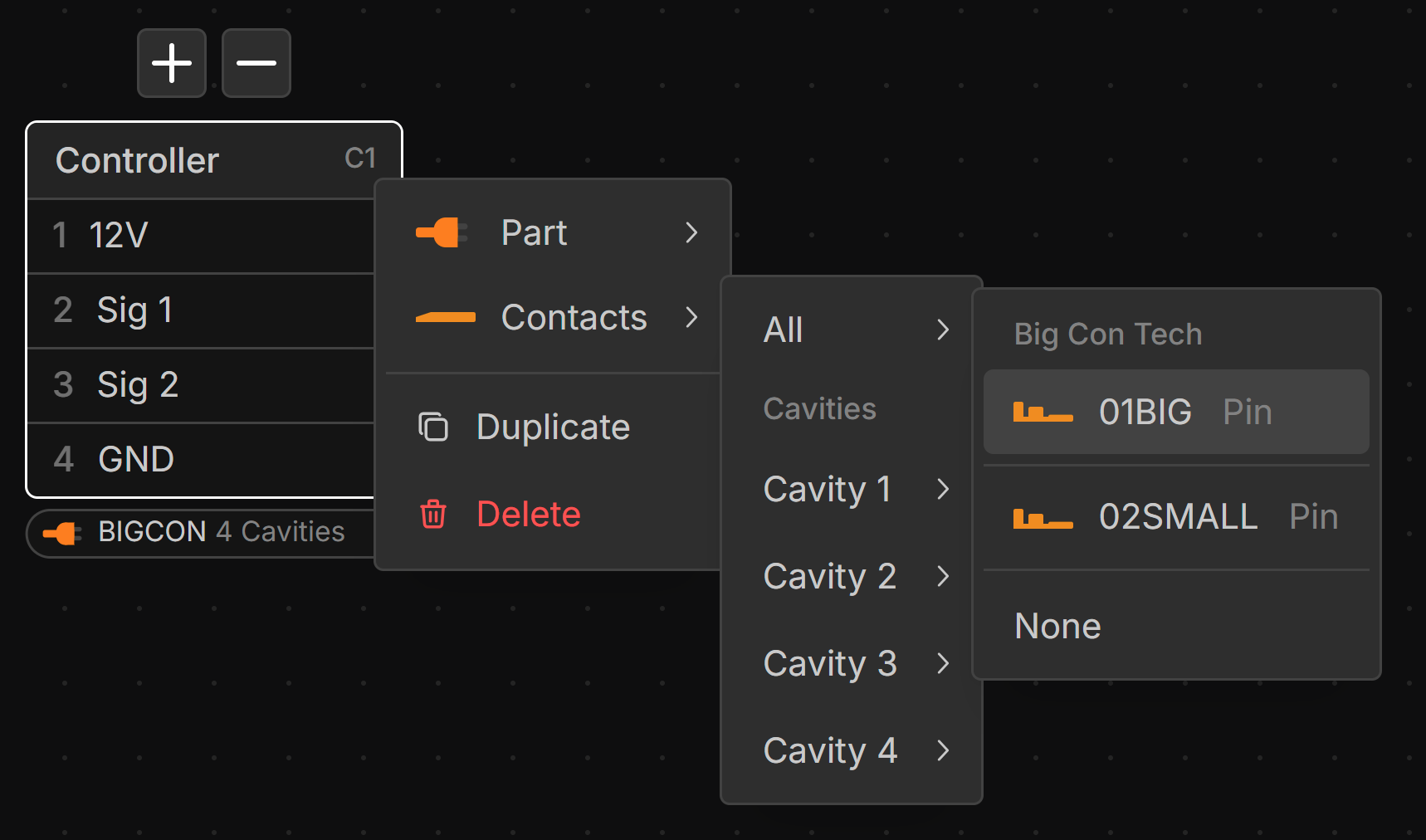Viewport: 1426px width, 840px height.
Task: Click the Duplicate copy icon
Action: click(433, 427)
